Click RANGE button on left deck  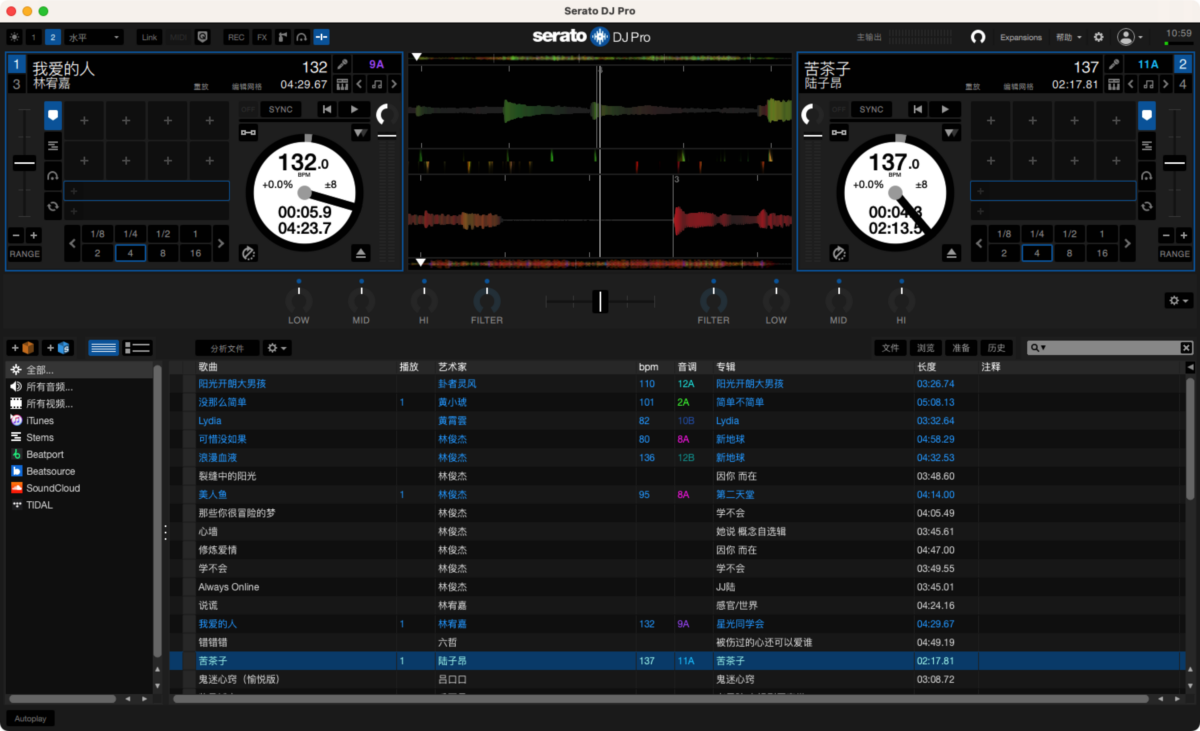click(x=25, y=254)
